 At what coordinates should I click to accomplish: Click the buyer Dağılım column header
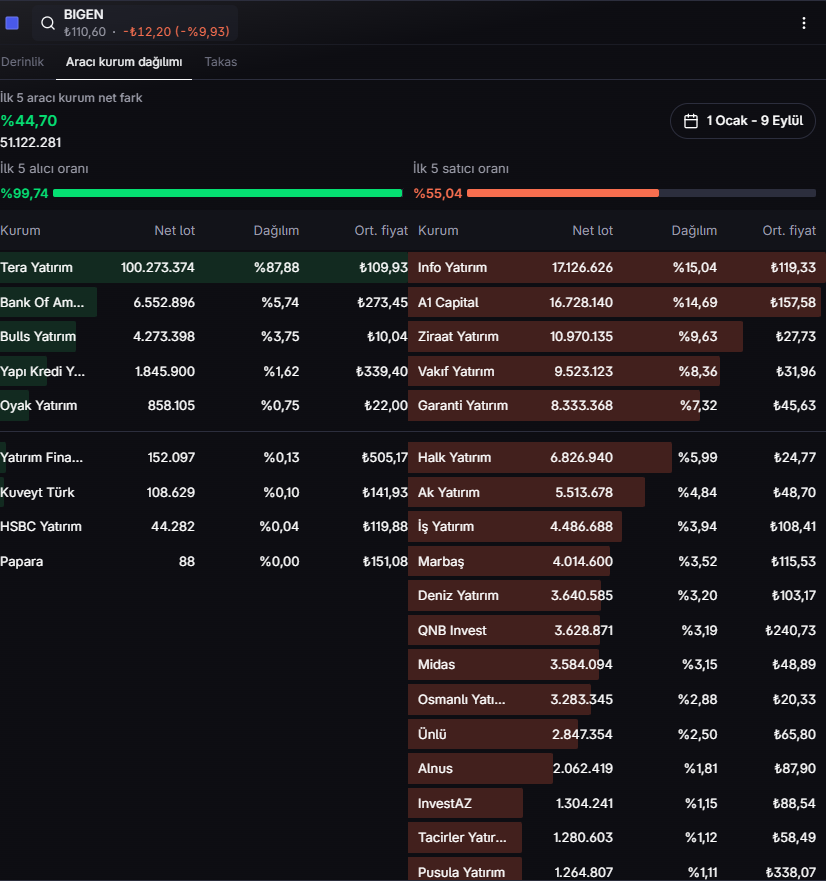tap(276, 230)
